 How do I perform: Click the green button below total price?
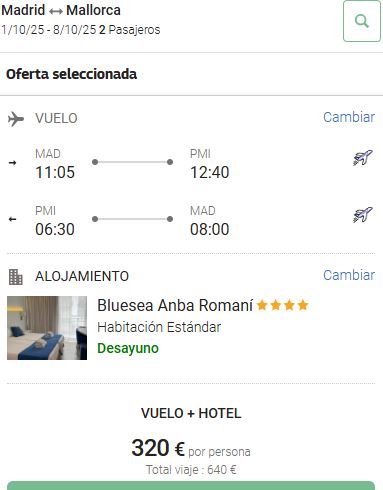191,486
